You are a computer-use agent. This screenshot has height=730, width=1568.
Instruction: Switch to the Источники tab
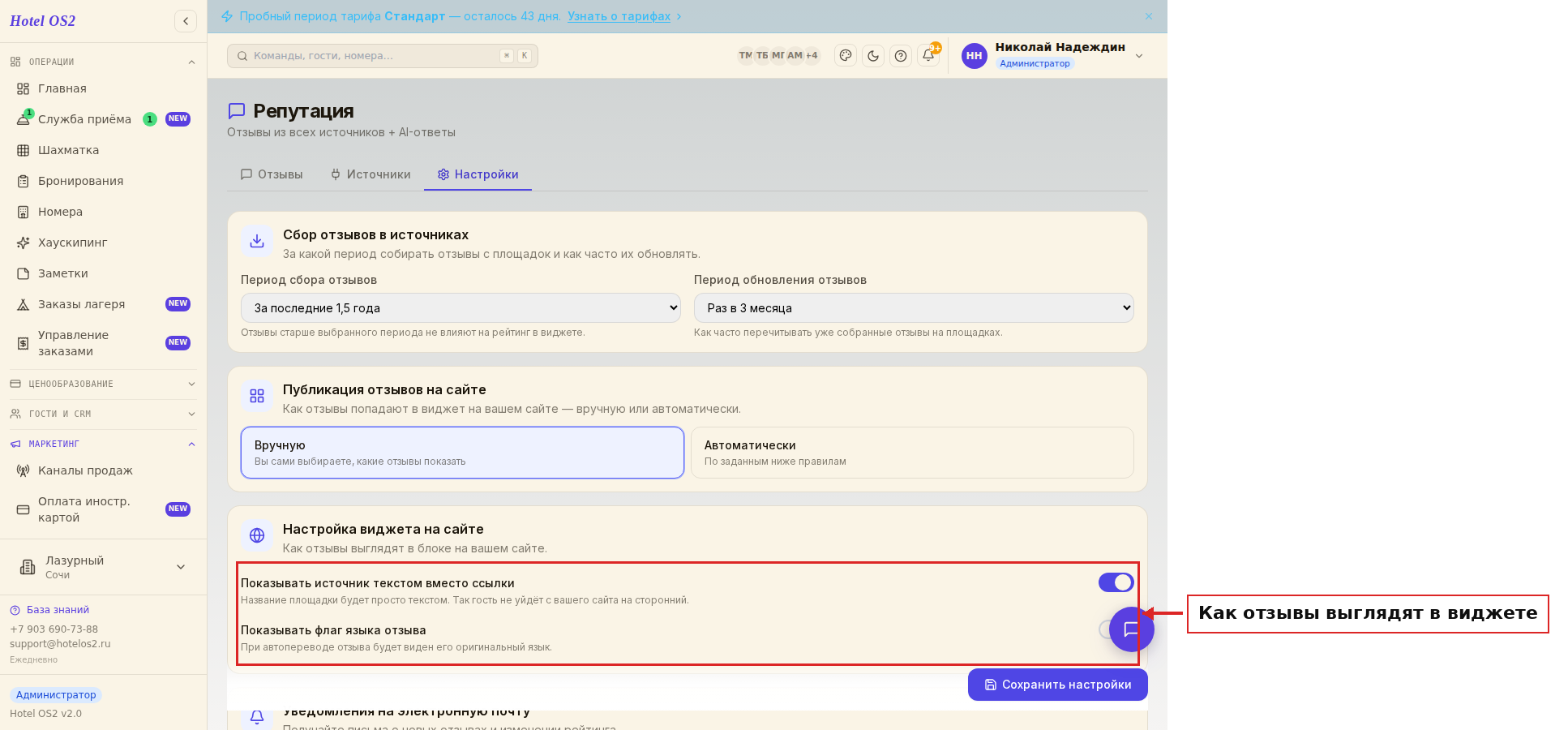tap(371, 174)
